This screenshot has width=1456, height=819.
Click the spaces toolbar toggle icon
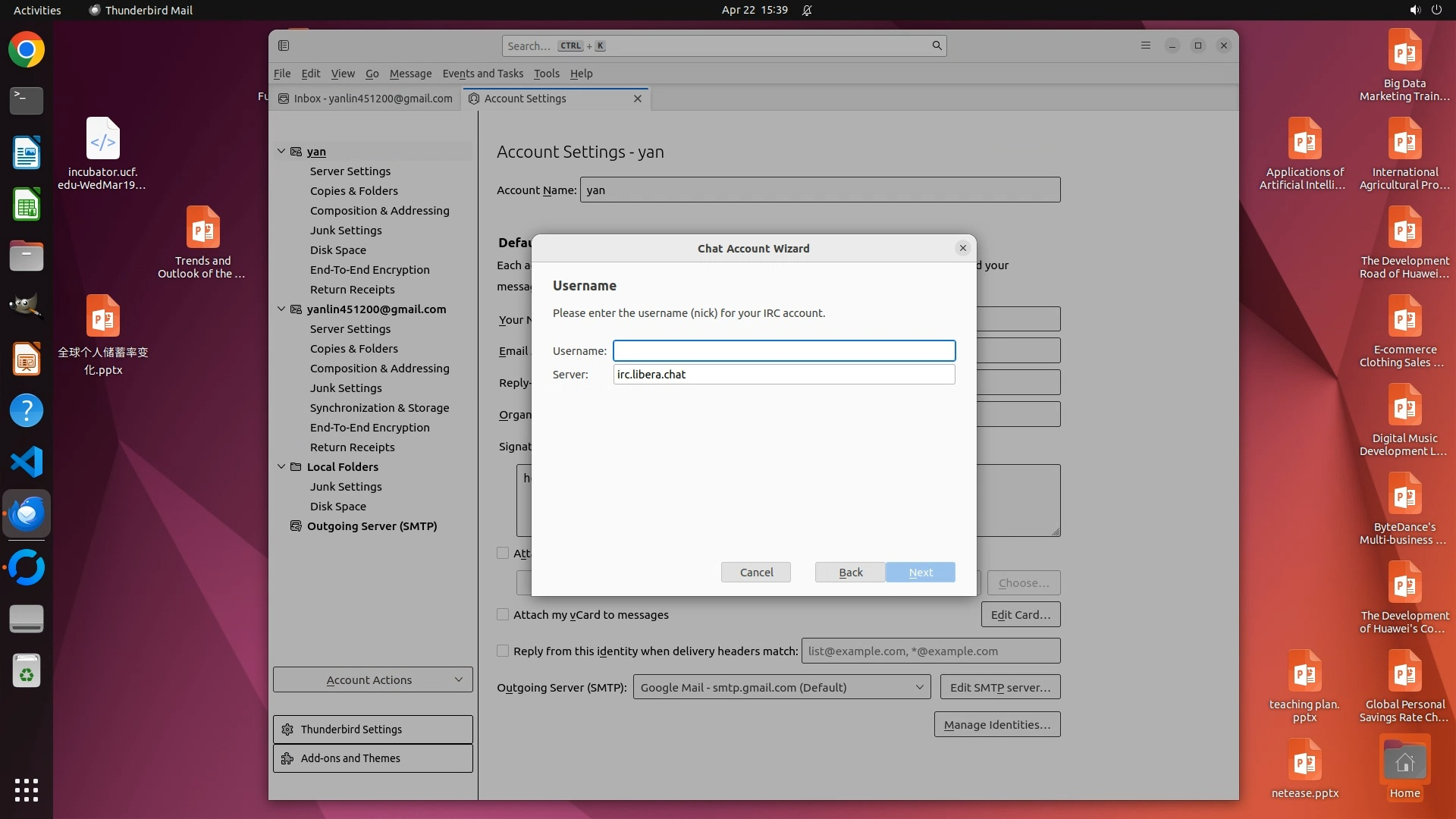[284, 45]
